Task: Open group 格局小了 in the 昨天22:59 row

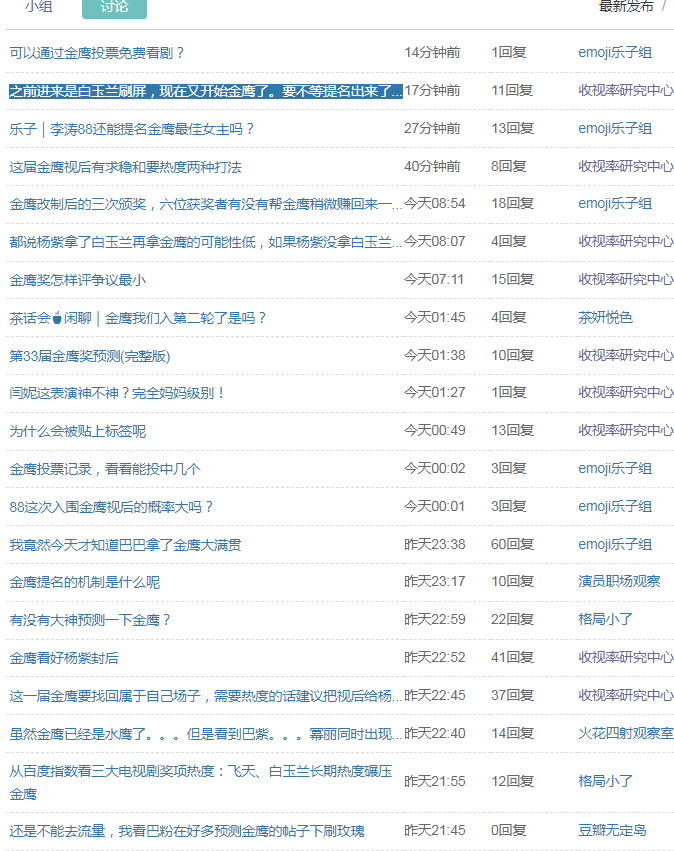Action: (605, 619)
